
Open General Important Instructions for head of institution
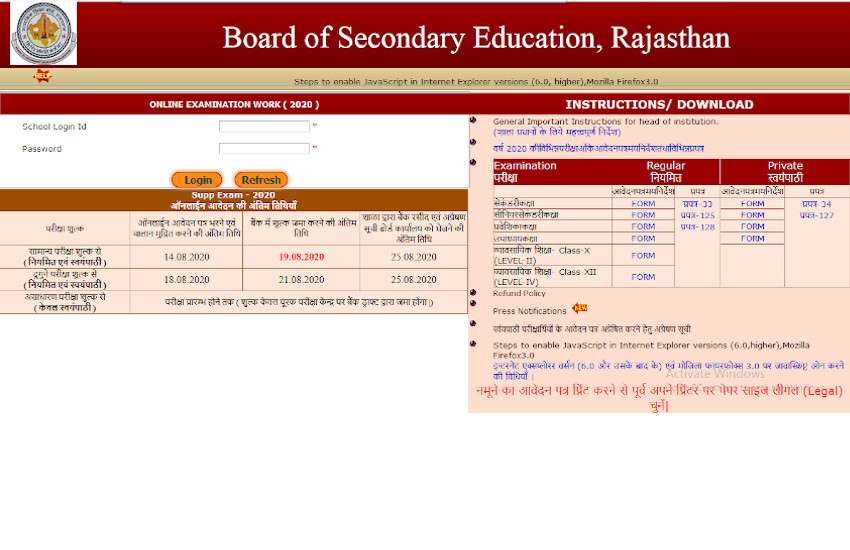[x=606, y=122]
